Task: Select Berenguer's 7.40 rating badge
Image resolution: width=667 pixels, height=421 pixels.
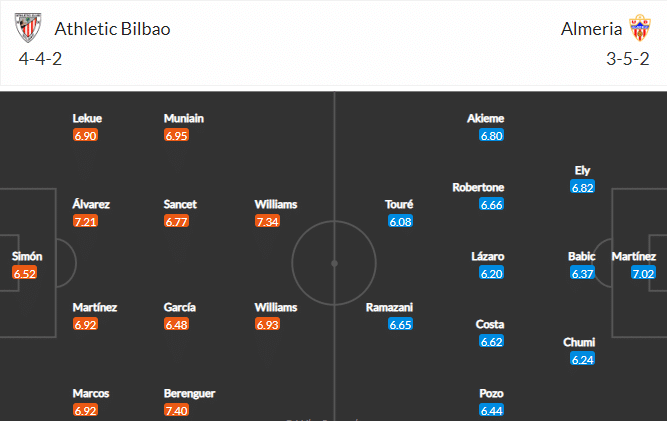Action: [177, 410]
